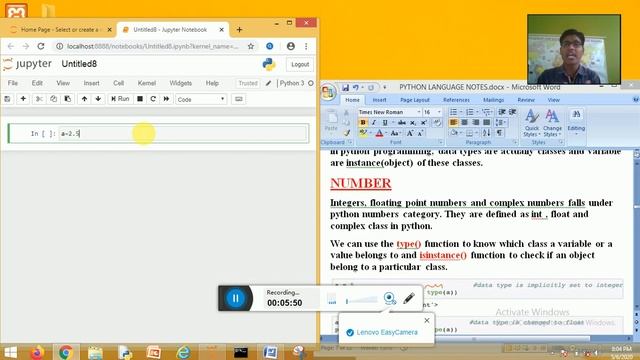Open the Word Insert ribbon tab
This screenshot has height=360, width=640.
click(379, 100)
